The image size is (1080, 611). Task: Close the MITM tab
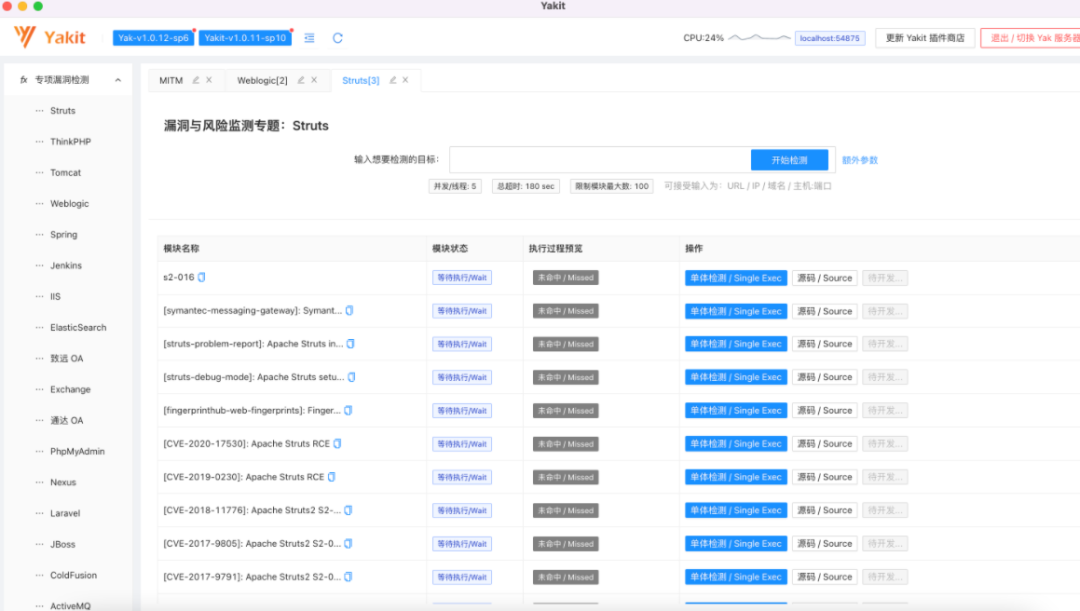click(209, 80)
